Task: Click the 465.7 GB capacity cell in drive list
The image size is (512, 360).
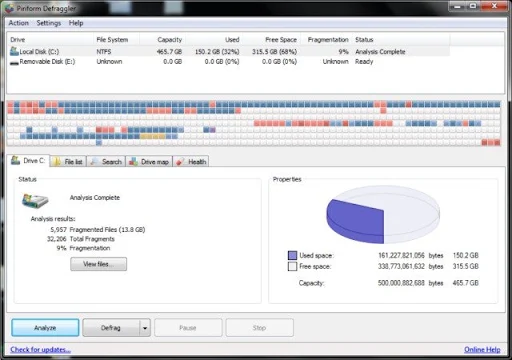Action: [169, 52]
